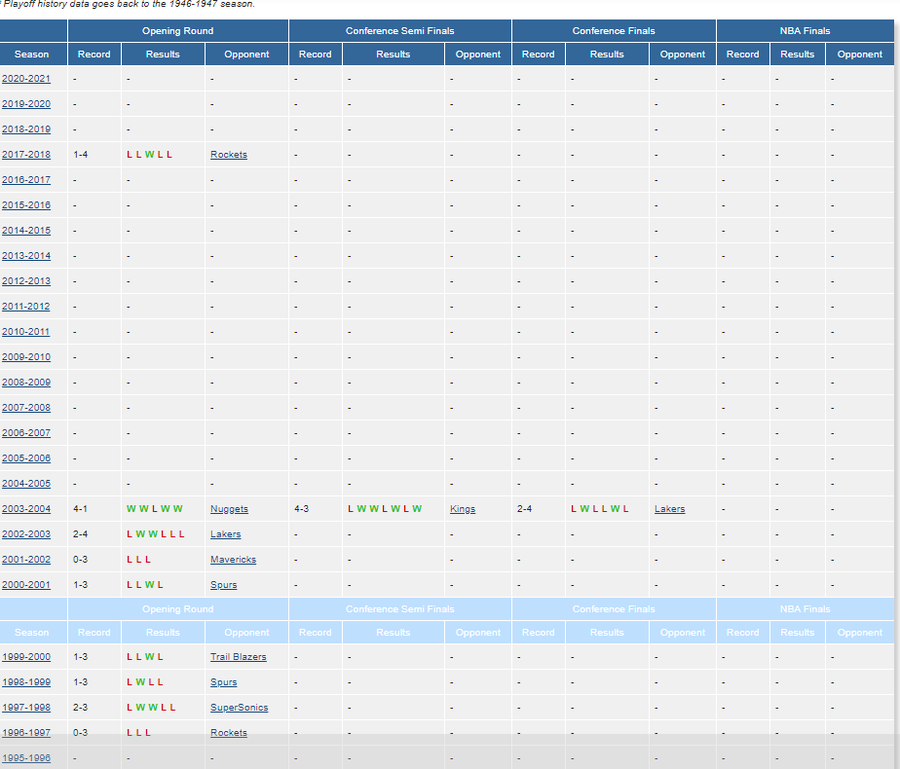Viewport: 900px width, 769px height.
Task: Open the 2001-2002 season link
Action: tap(26, 560)
